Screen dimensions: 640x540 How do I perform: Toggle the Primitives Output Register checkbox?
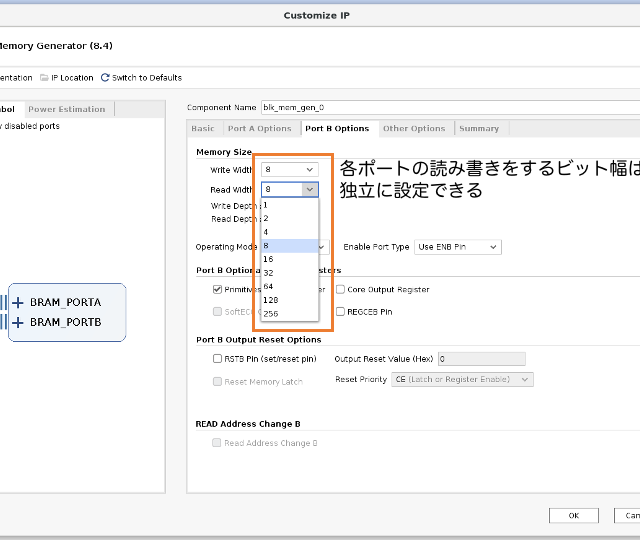pyautogui.click(x=217, y=289)
